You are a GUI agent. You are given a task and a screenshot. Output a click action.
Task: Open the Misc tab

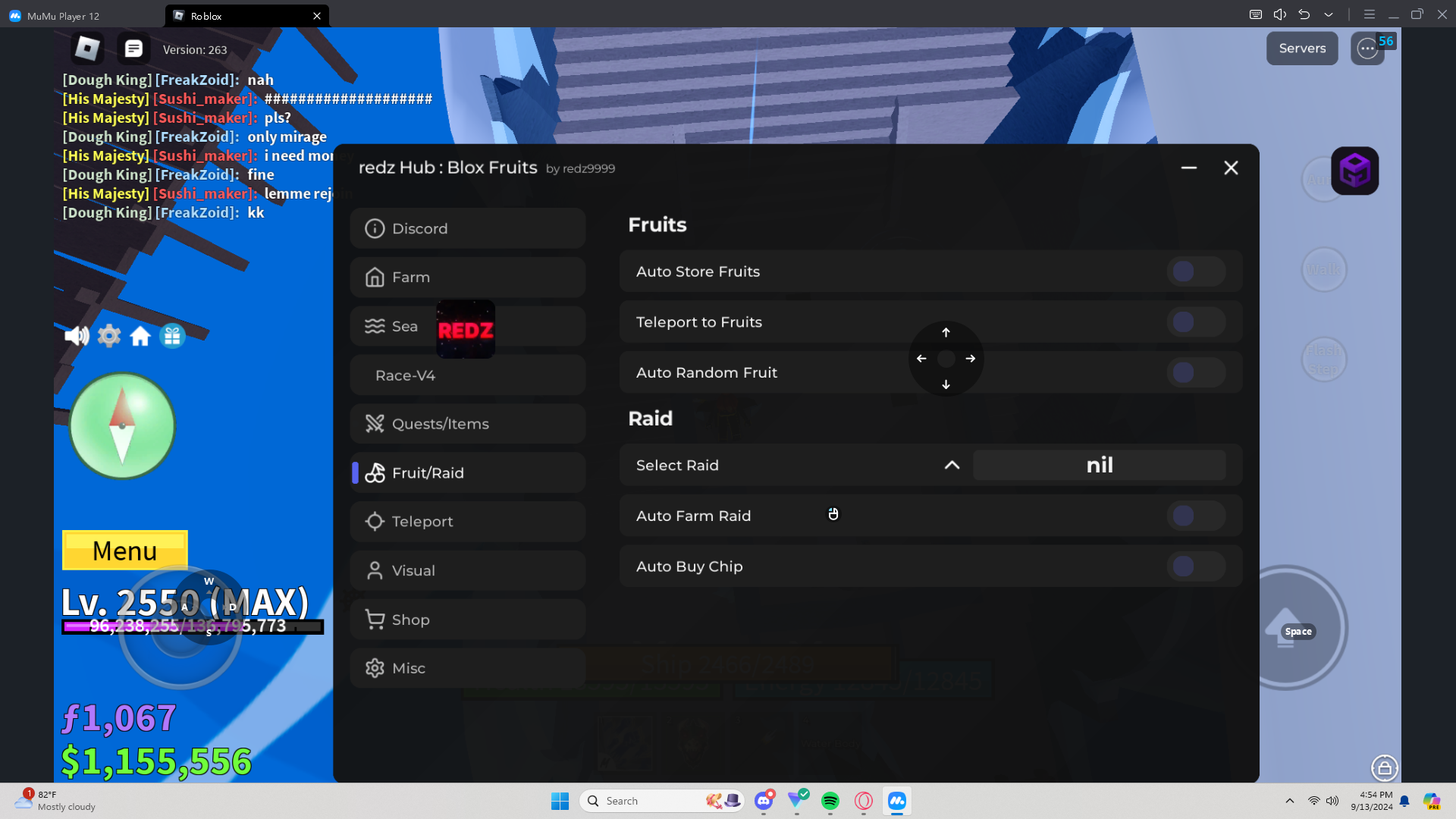pyautogui.click(x=468, y=668)
